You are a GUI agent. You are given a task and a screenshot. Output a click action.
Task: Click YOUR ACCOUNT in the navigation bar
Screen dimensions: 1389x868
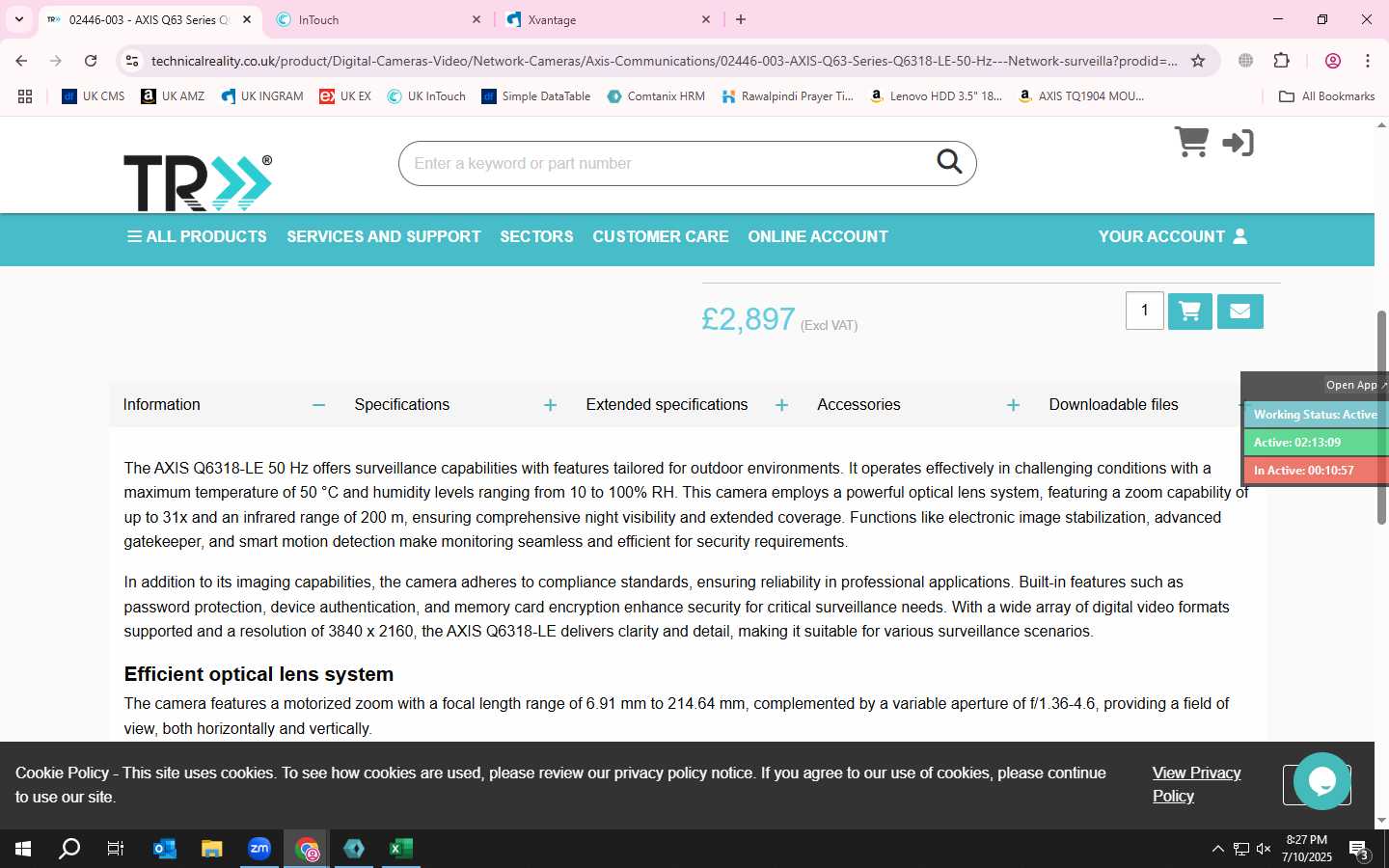[1173, 236]
